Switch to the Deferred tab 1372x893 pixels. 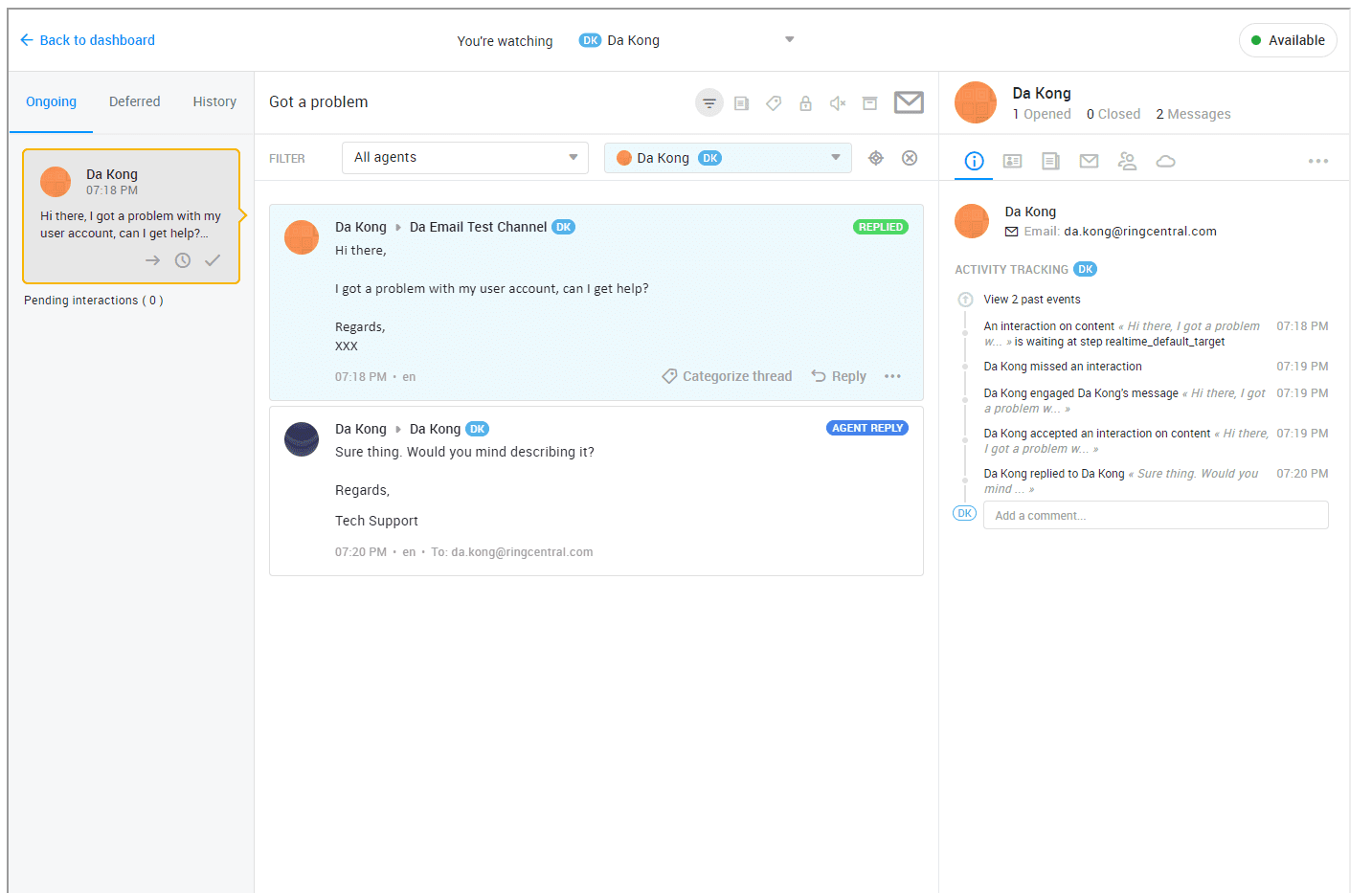(x=134, y=101)
